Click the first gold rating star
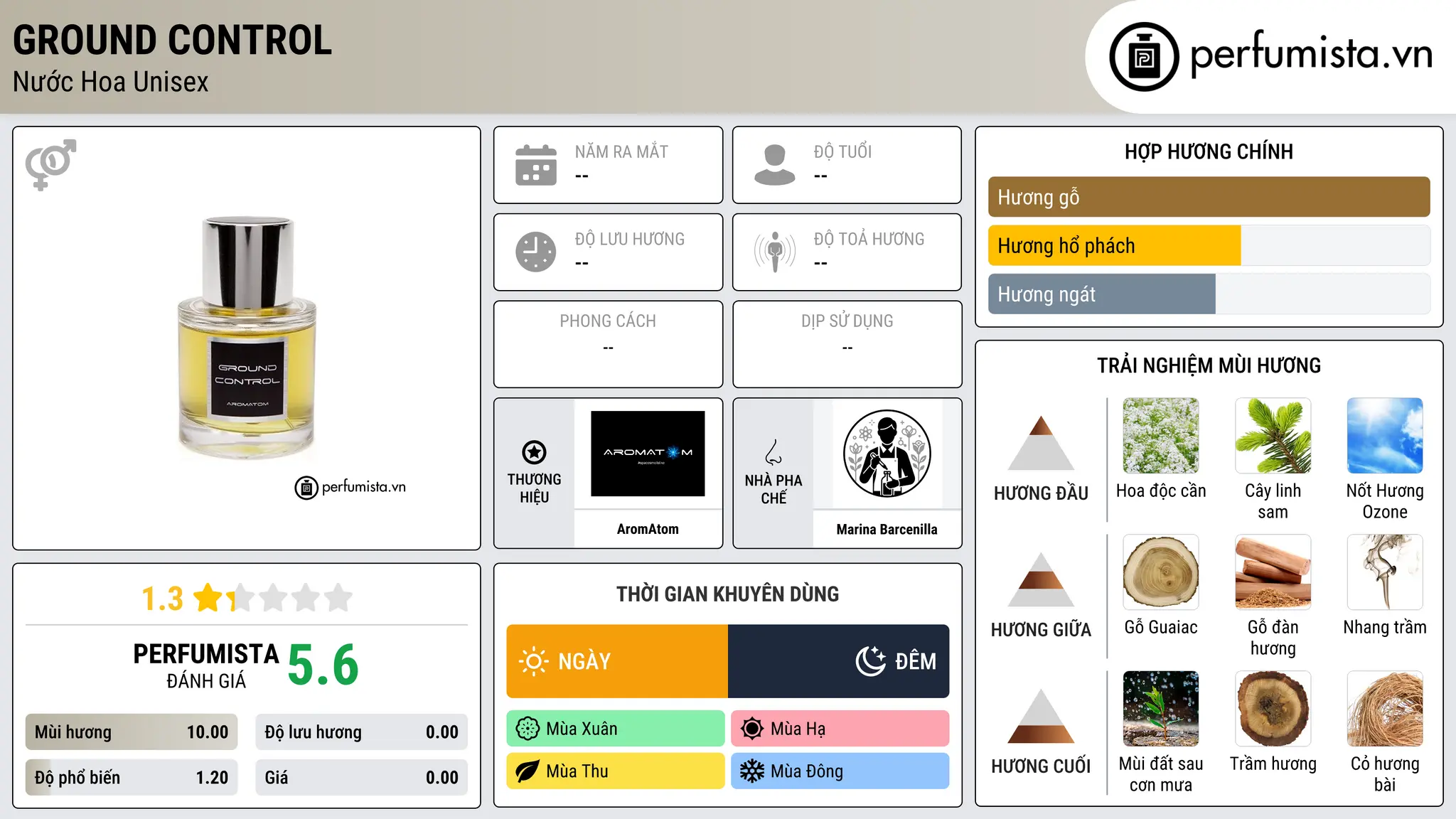 click(x=208, y=598)
